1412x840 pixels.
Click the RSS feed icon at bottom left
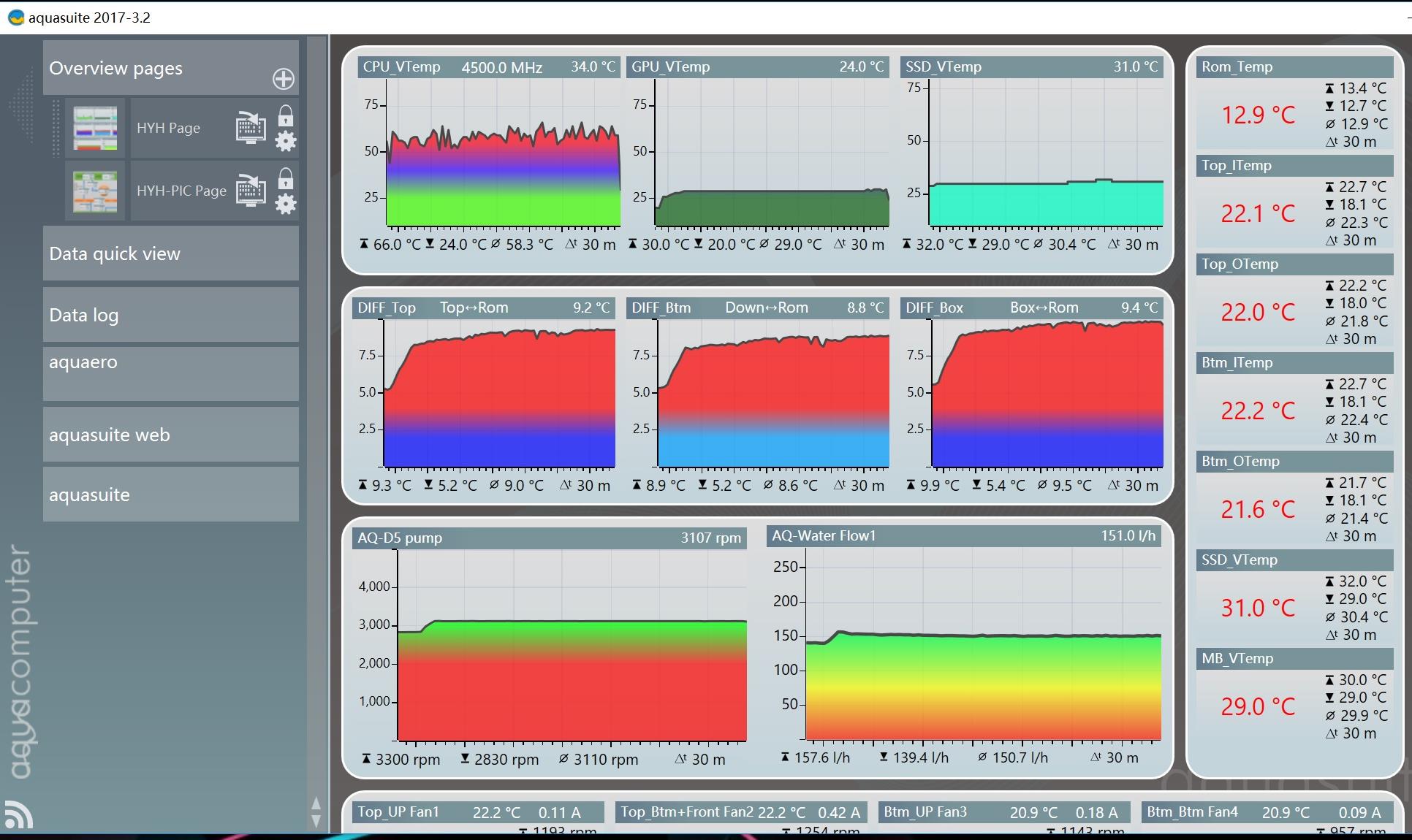point(19,815)
